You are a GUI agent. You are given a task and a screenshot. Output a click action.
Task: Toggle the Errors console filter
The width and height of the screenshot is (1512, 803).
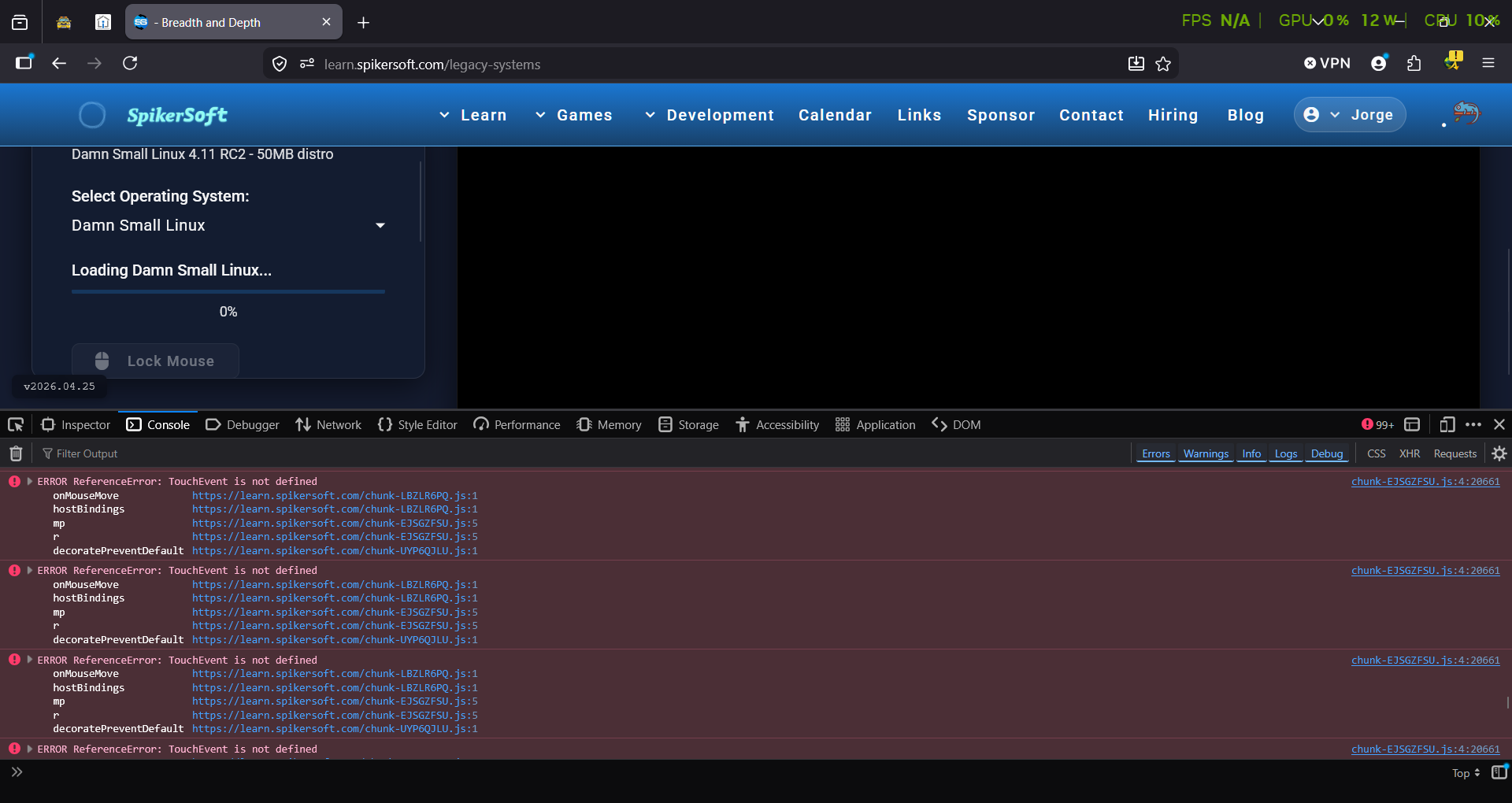1155,453
